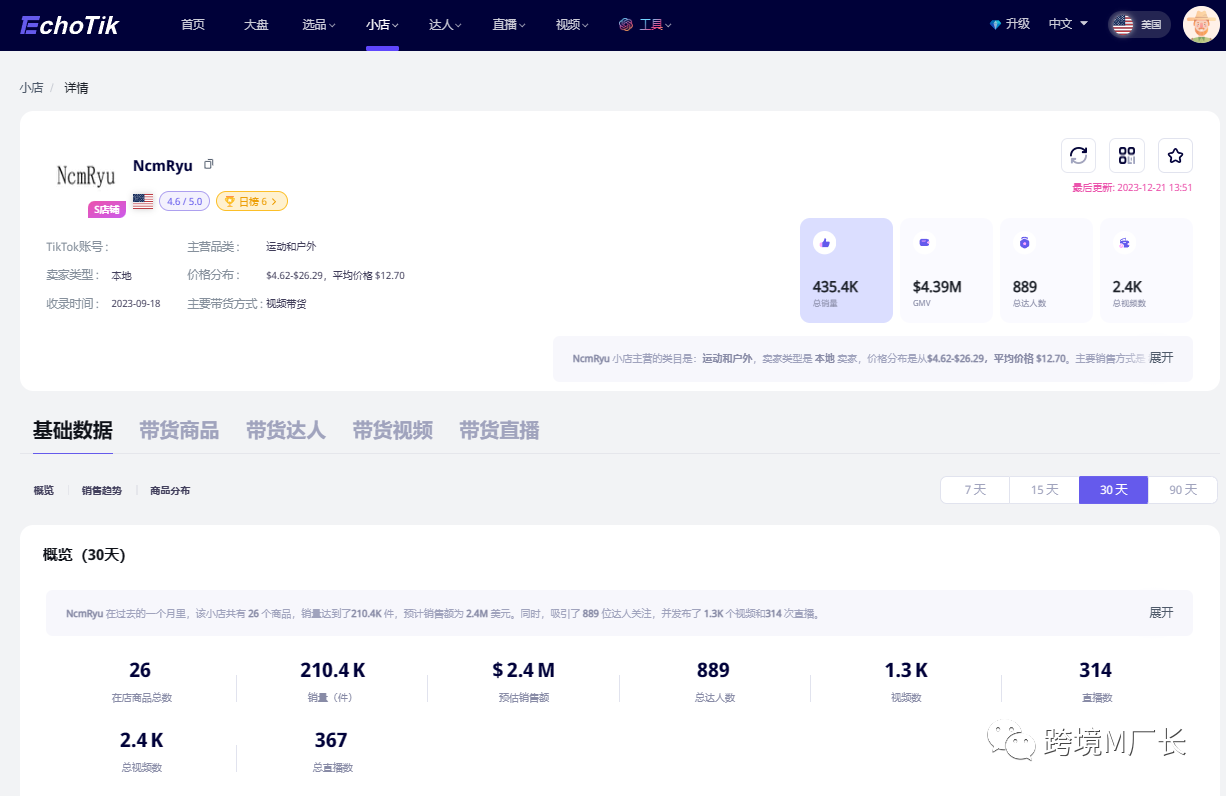Switch to the 带货达人 tab

286,431
